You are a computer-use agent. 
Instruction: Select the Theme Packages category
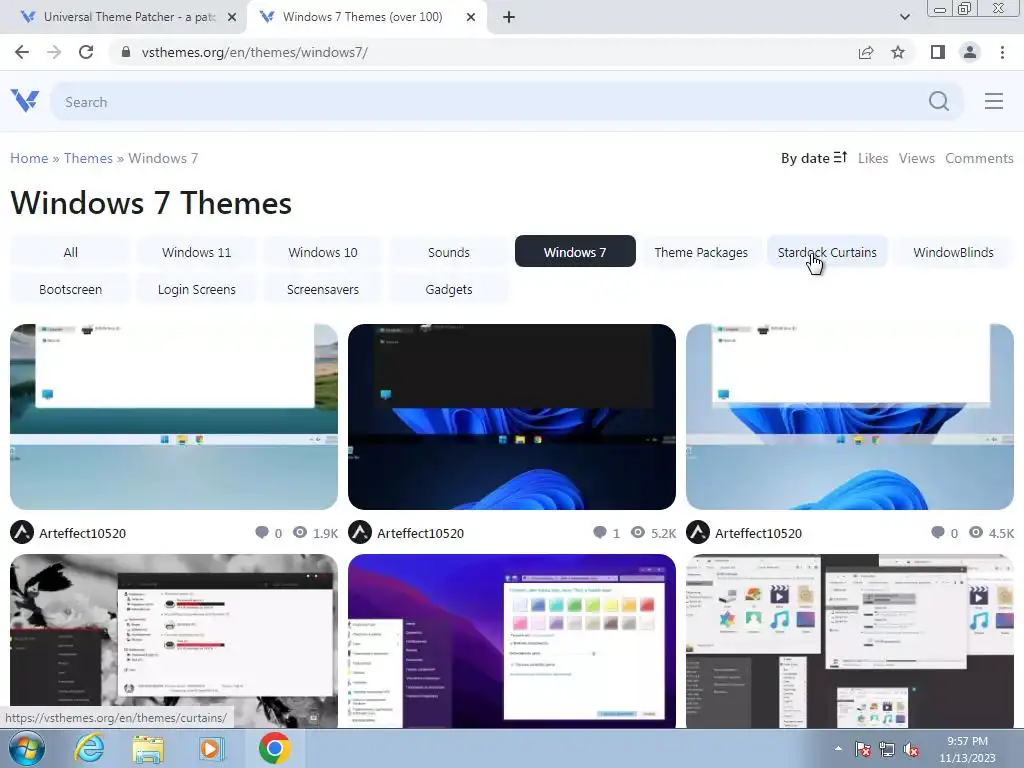[x=701, y=252]
